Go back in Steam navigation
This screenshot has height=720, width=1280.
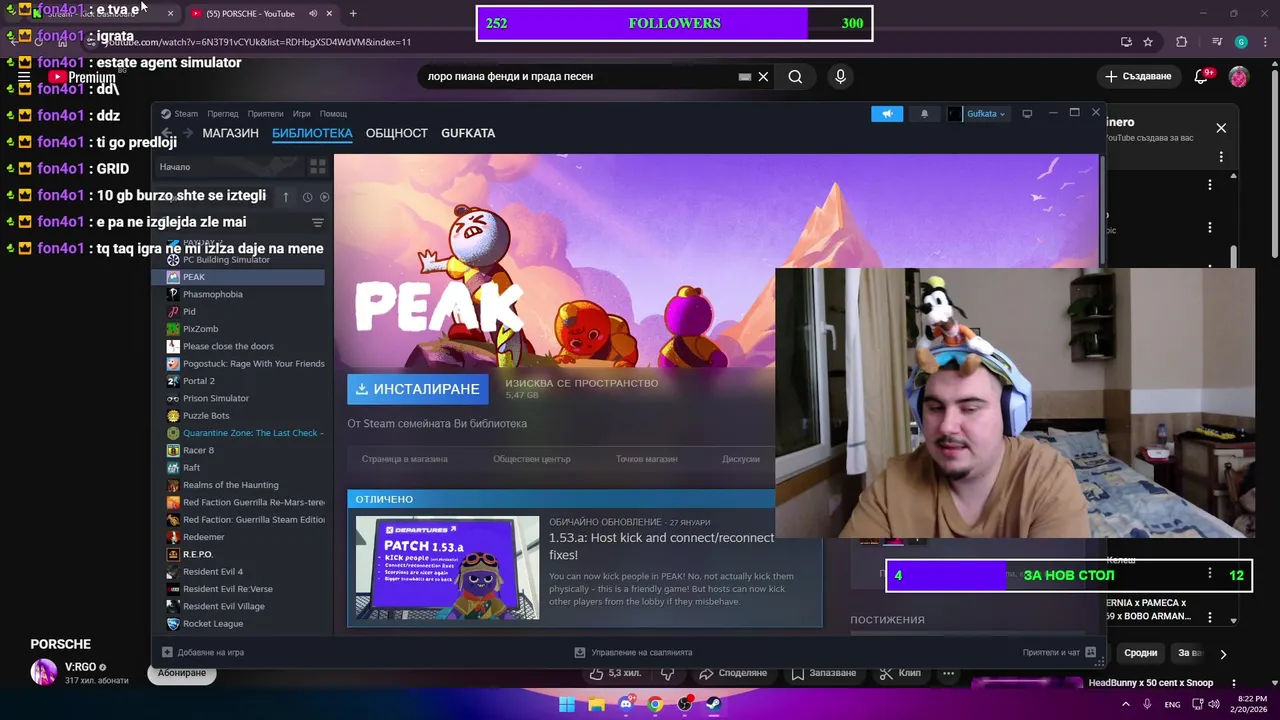tap(167, 133)
